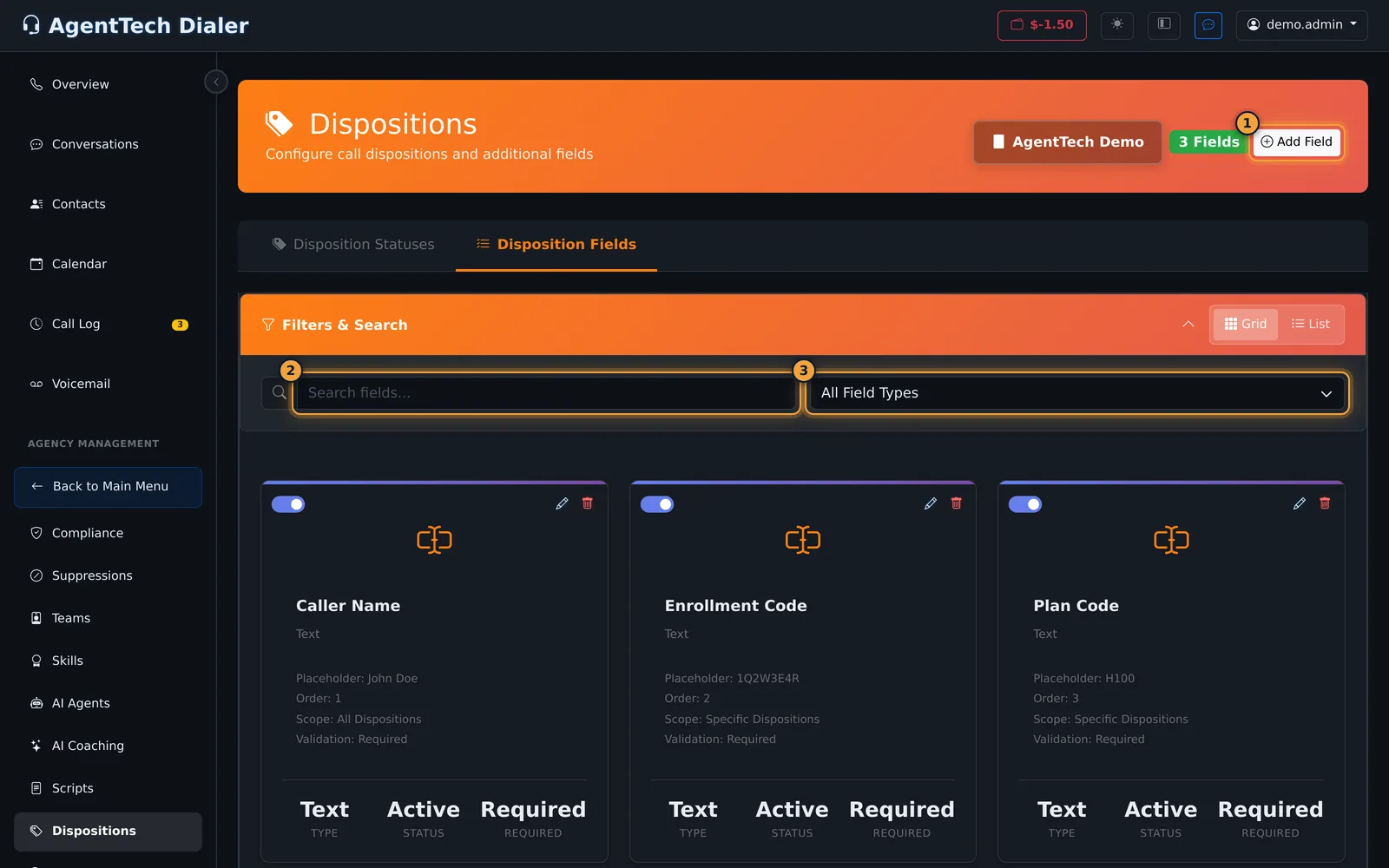This screenshot has height=868, width=1389.
Task: Toggle the Enrollment Code field active switch
Action: pos(657,504)
